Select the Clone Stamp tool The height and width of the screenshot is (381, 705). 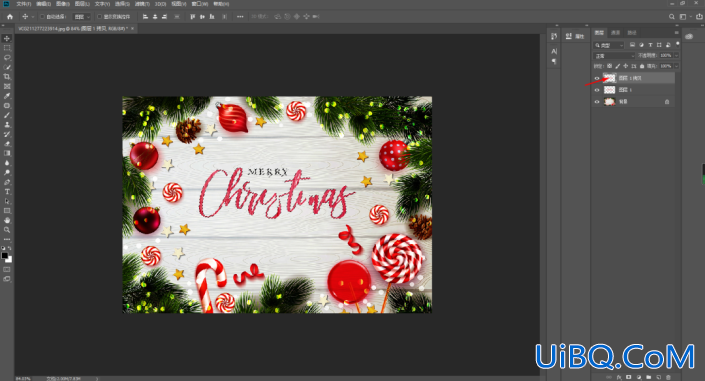[x=7, y=125]
